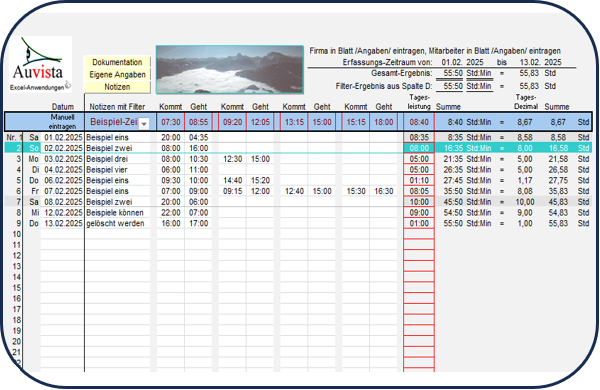The width and height of the screenshot is (600, 390).
Task: Open the Notizen button
Action: pyautogui.click(x=117, y=87)
